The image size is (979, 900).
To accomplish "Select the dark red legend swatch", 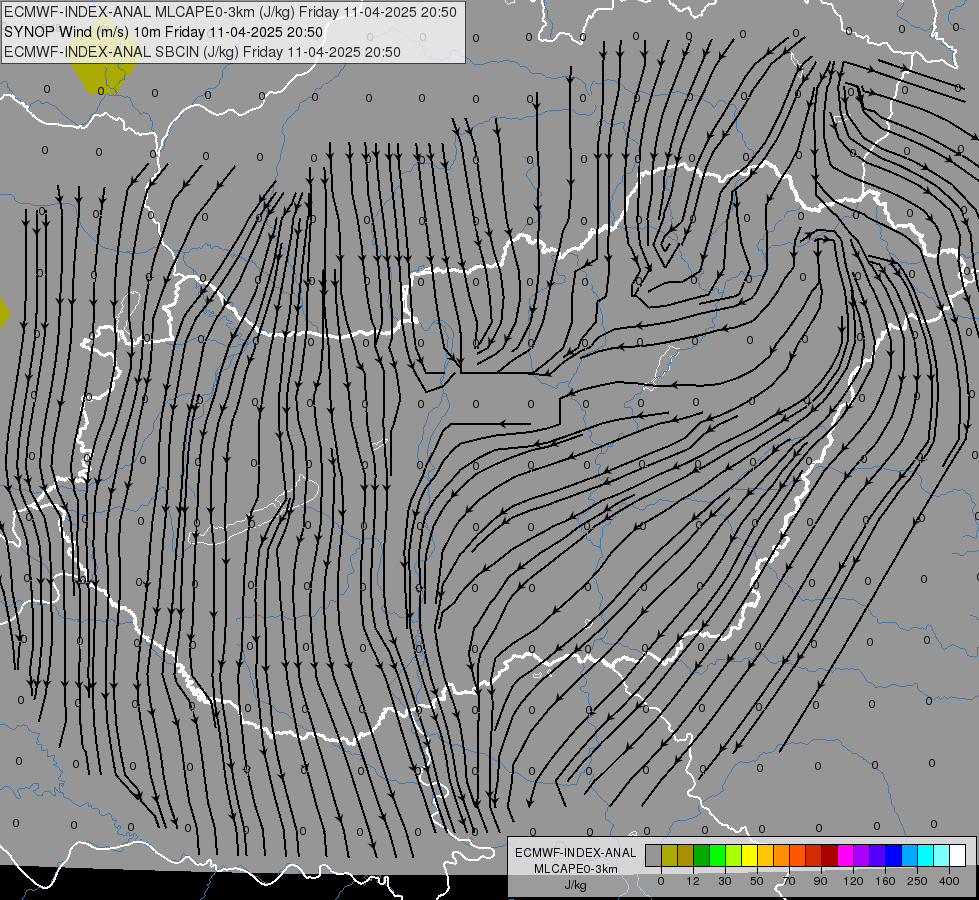I will (x=829, y=855).
